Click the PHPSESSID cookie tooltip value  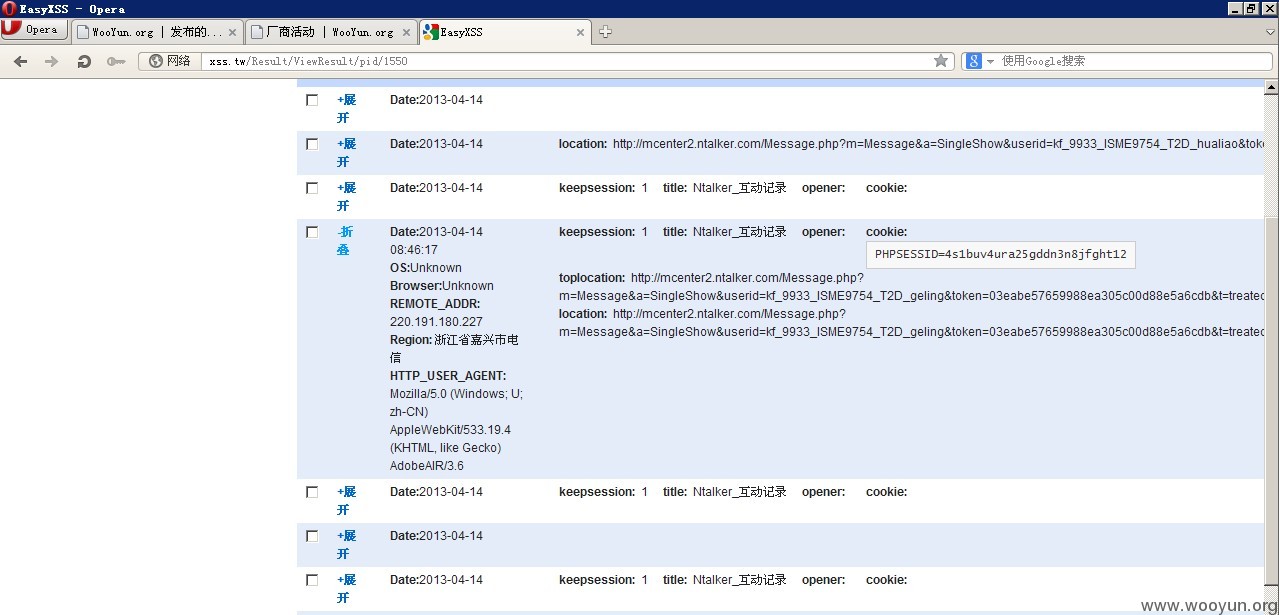pos(1000,254)
